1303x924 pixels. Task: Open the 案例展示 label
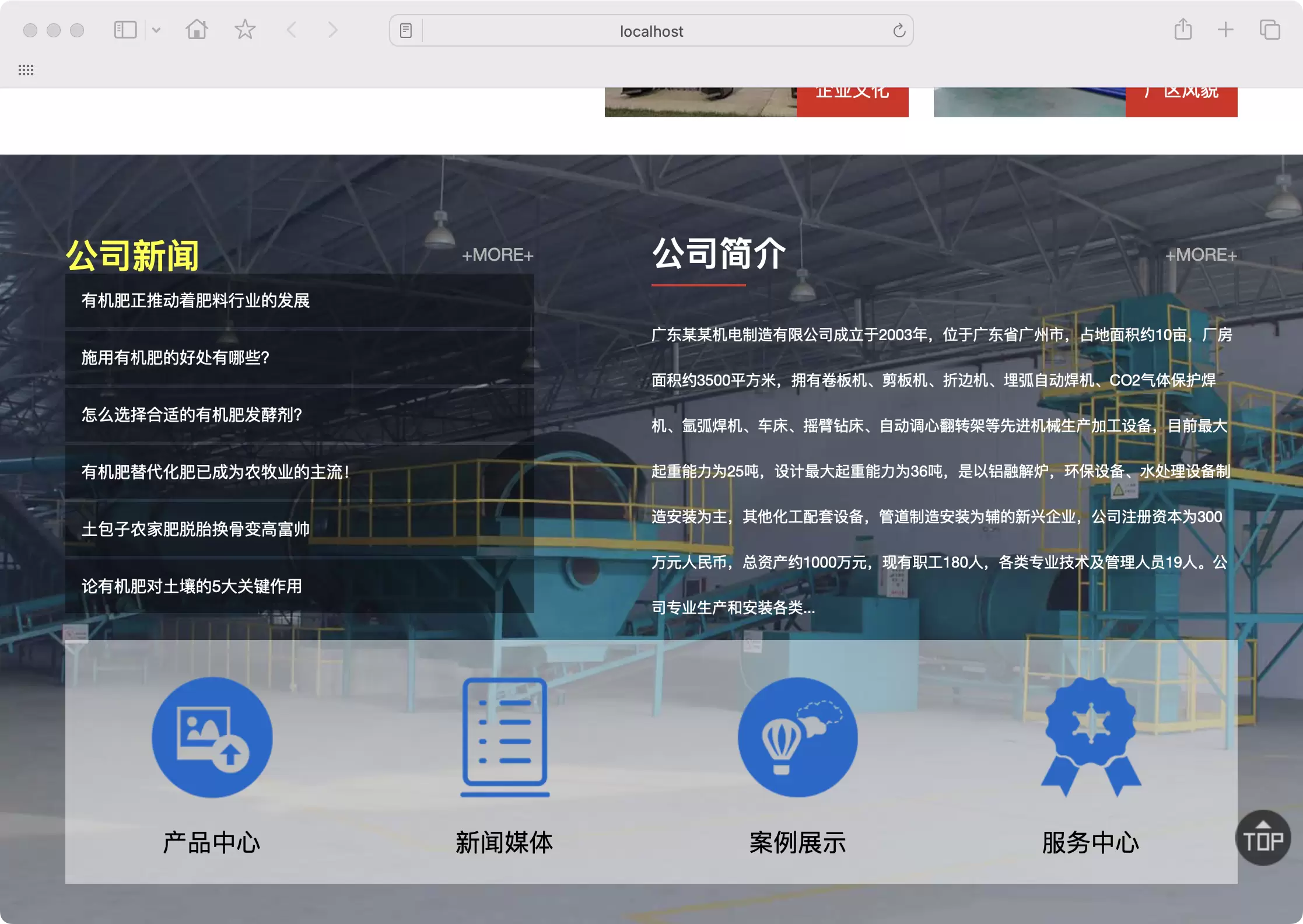click(x=797, y=842)
